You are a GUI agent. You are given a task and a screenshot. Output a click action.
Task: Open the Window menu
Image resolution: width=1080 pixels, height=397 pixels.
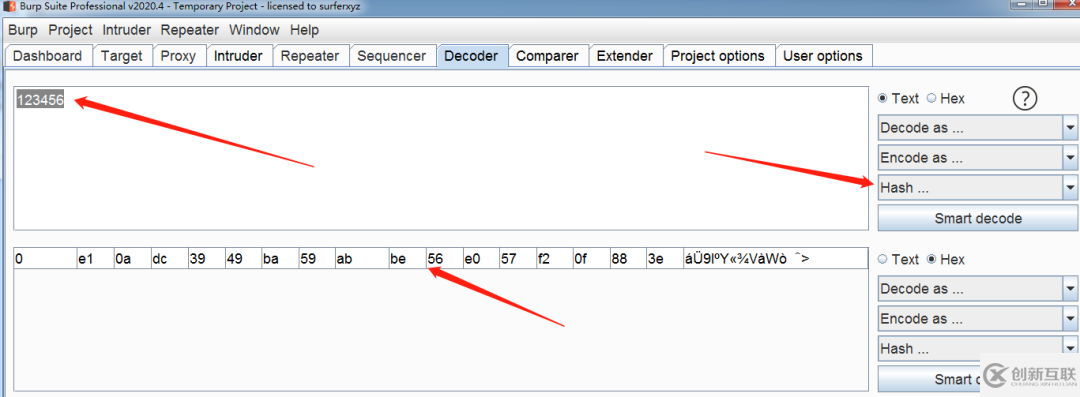(254, 30)
